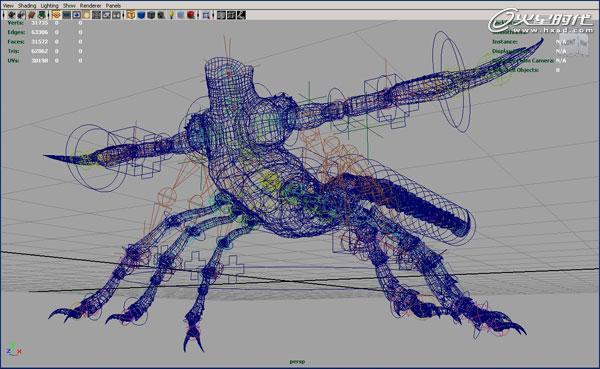Click the Edges: heads-up label

click(x=16, y=32)
